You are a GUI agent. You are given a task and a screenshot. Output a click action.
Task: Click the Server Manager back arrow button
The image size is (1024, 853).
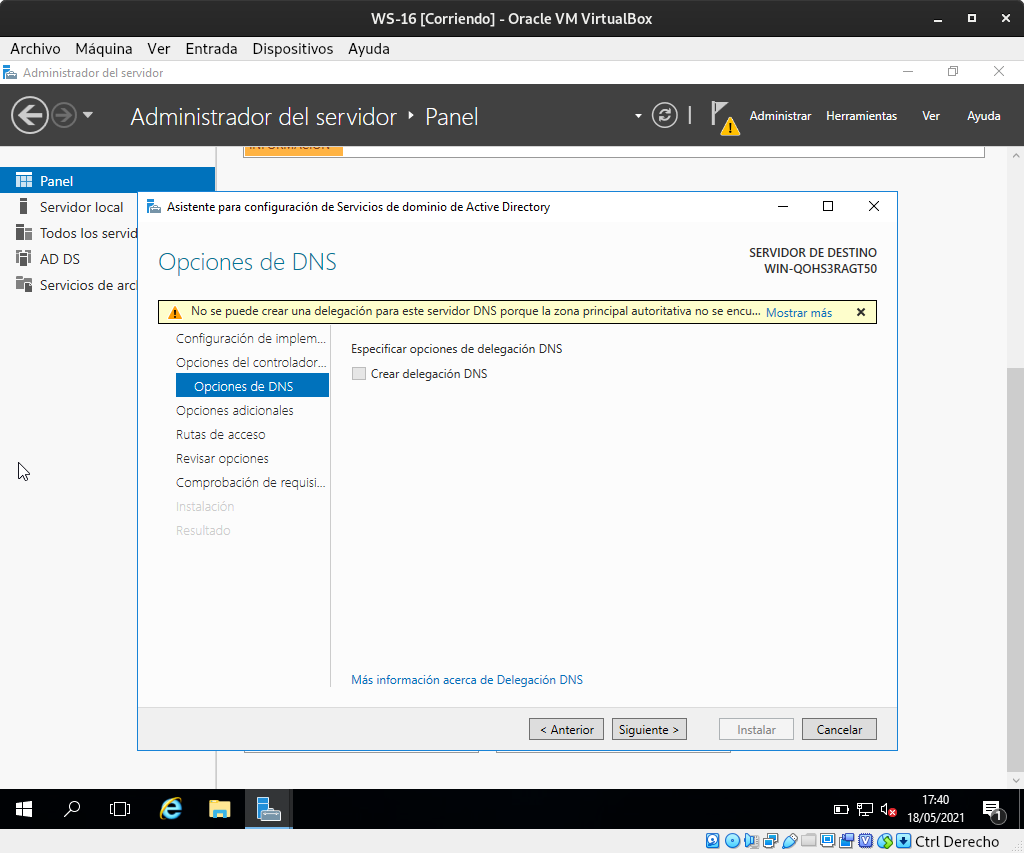pos(30,116)
